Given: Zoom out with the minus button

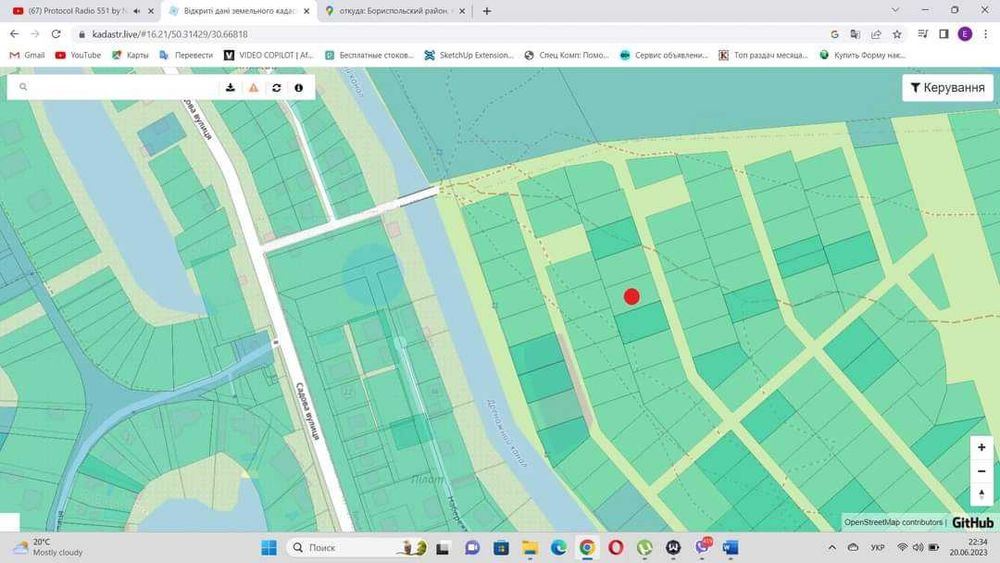Looking at the screenshot, I should point(982,471).
